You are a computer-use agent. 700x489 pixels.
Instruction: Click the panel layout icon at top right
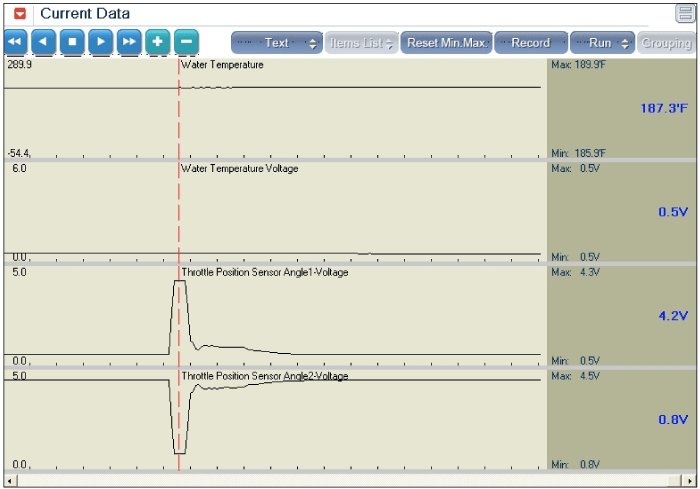pyautogui.click(x=685, y=13)
